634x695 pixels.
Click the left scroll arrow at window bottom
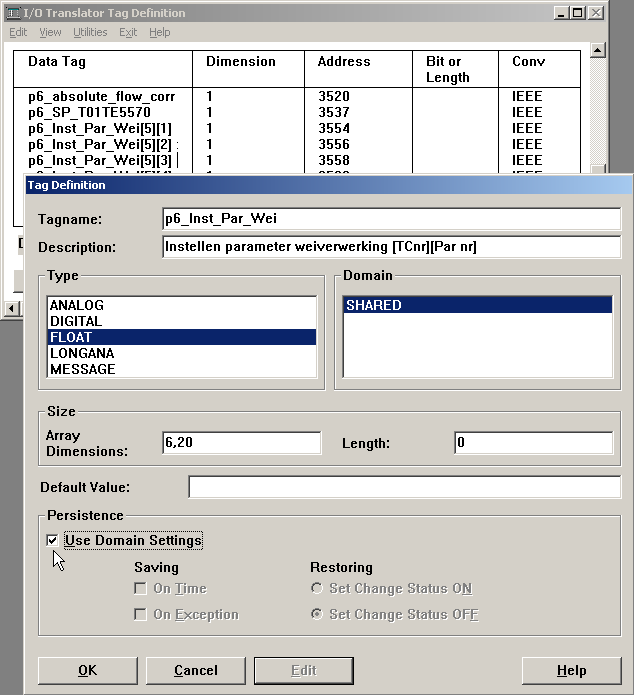[11, 307]
